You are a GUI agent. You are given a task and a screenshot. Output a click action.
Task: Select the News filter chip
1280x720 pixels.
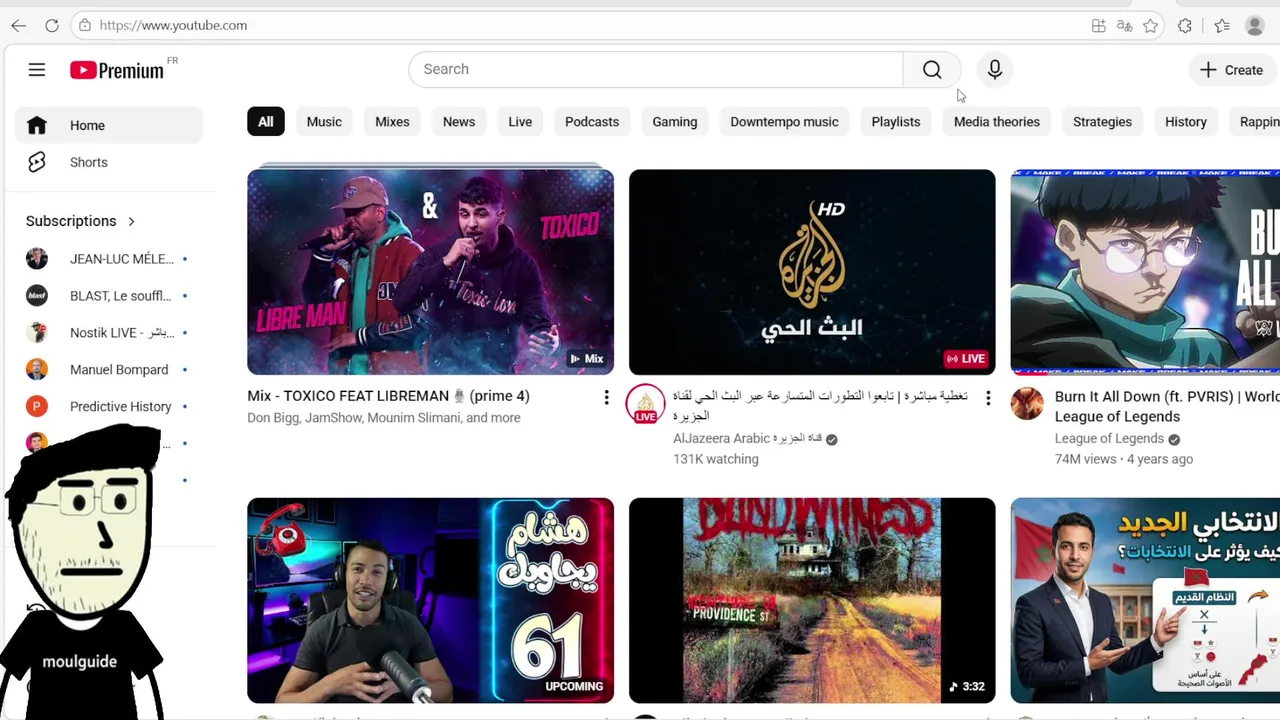pos(459,122)
